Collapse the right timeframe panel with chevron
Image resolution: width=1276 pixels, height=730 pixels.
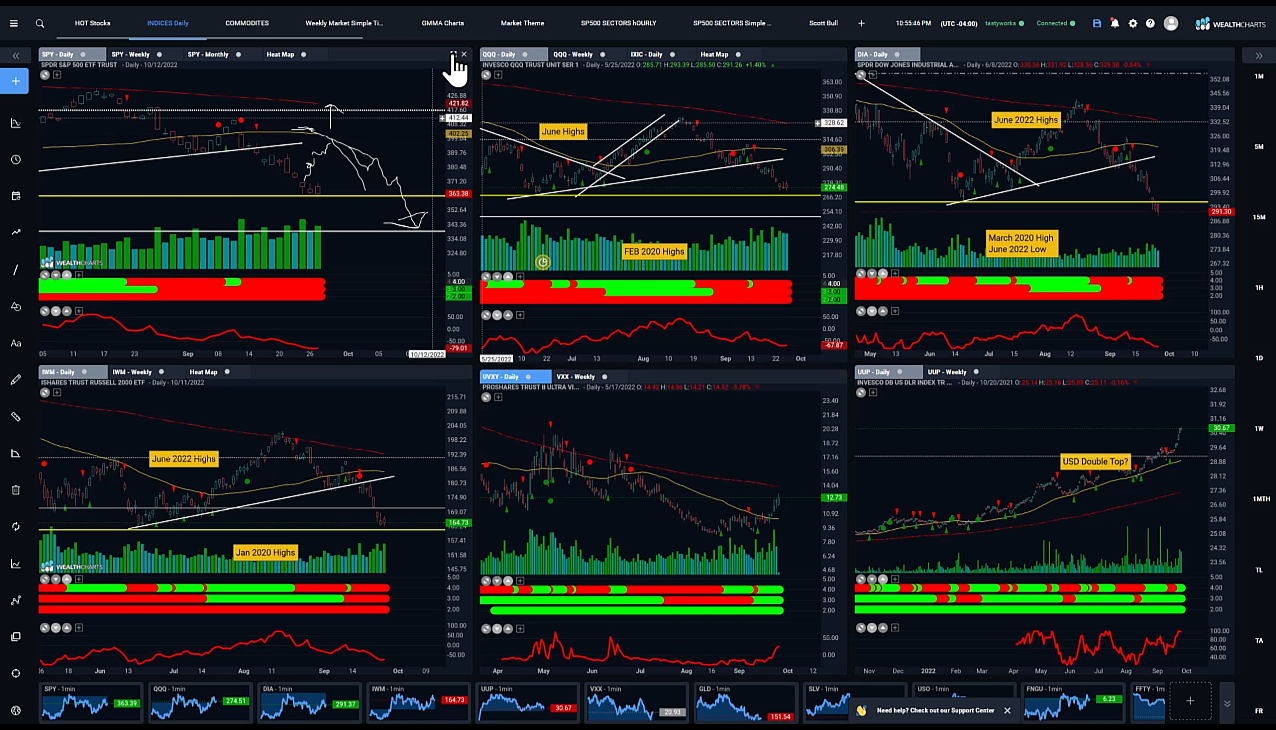coord(1259,54)
